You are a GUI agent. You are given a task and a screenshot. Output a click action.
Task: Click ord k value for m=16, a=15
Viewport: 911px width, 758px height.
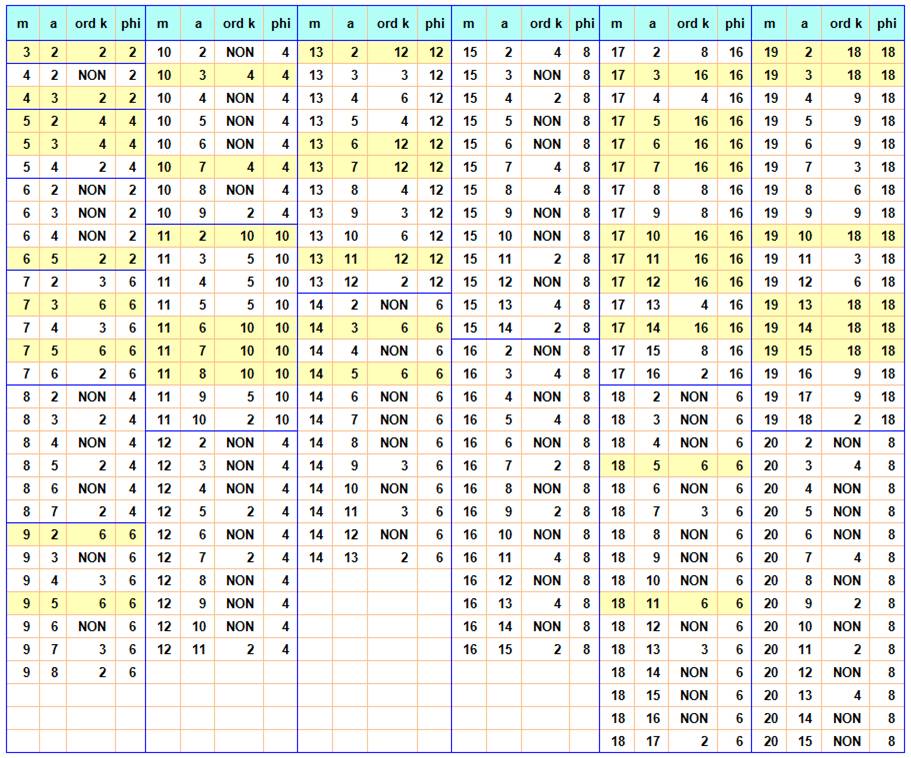[x=546, y=649]
